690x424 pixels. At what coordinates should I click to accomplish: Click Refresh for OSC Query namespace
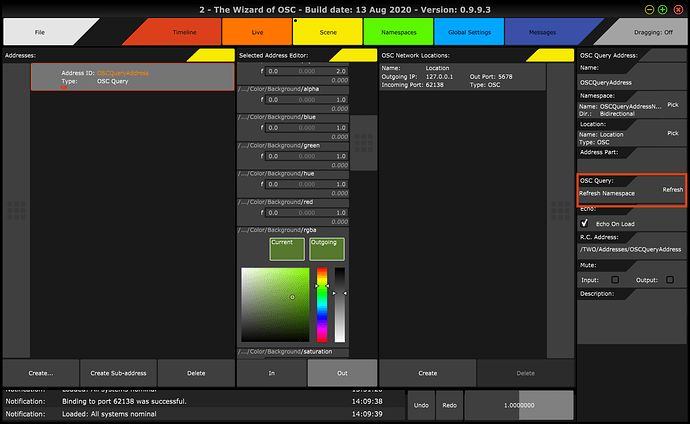pos(673,190)
